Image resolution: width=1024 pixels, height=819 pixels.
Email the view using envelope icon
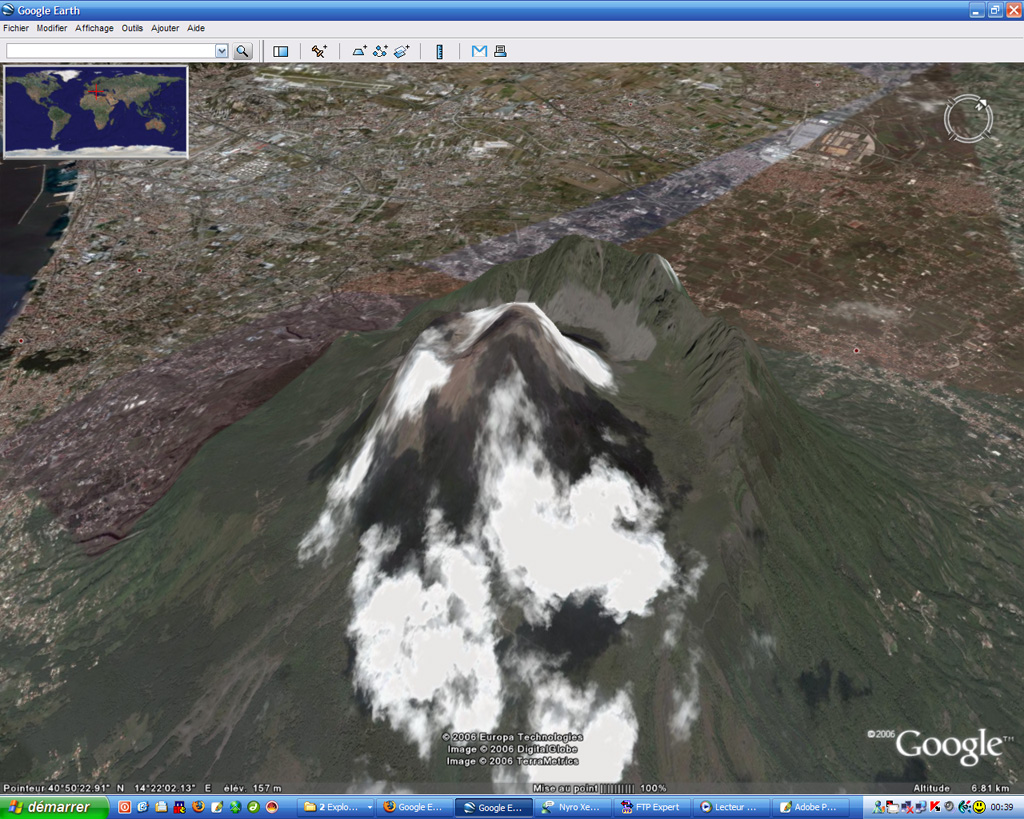point(479,51)
